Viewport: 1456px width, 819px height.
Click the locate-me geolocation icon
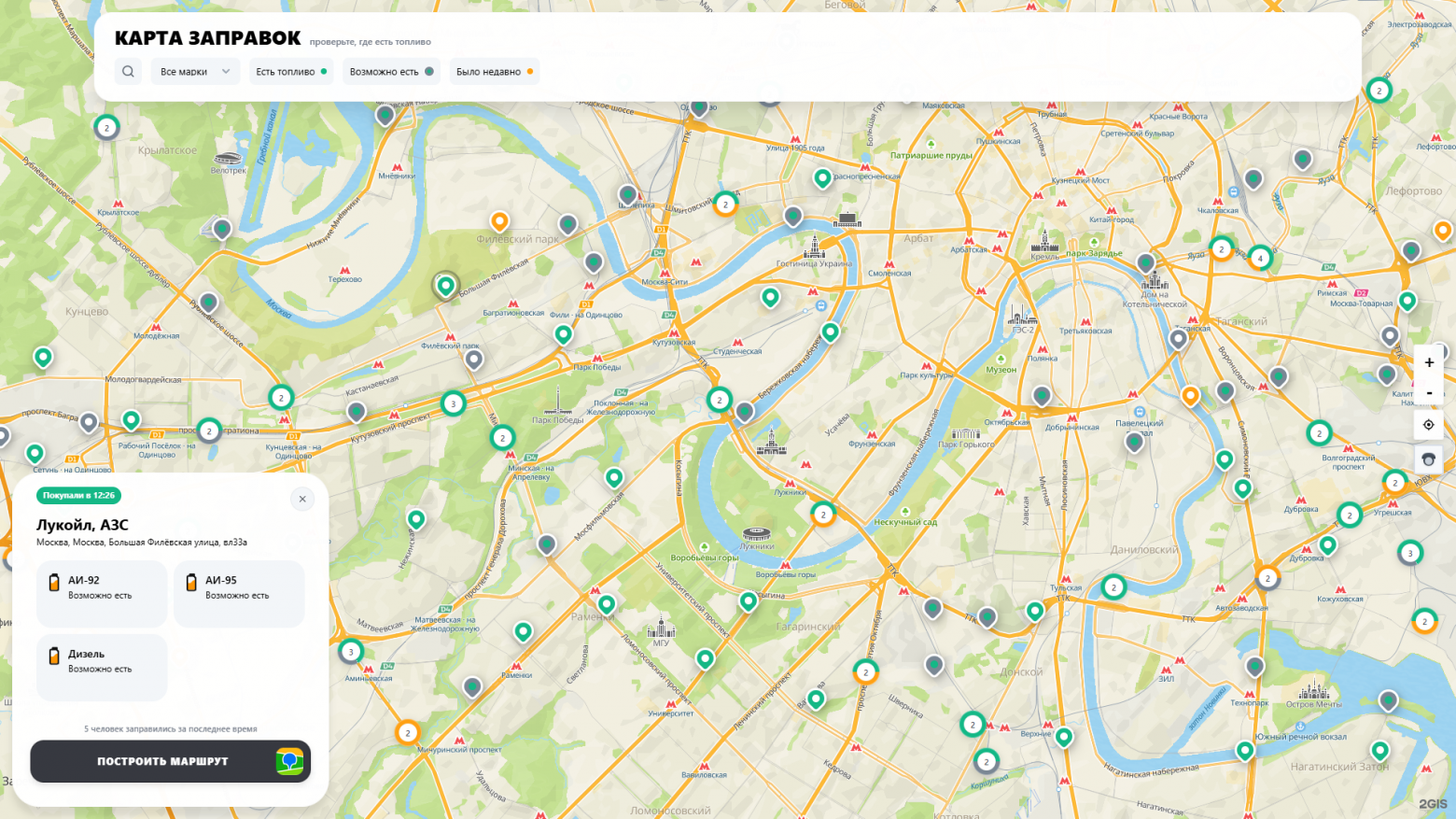click(1429, 425)
